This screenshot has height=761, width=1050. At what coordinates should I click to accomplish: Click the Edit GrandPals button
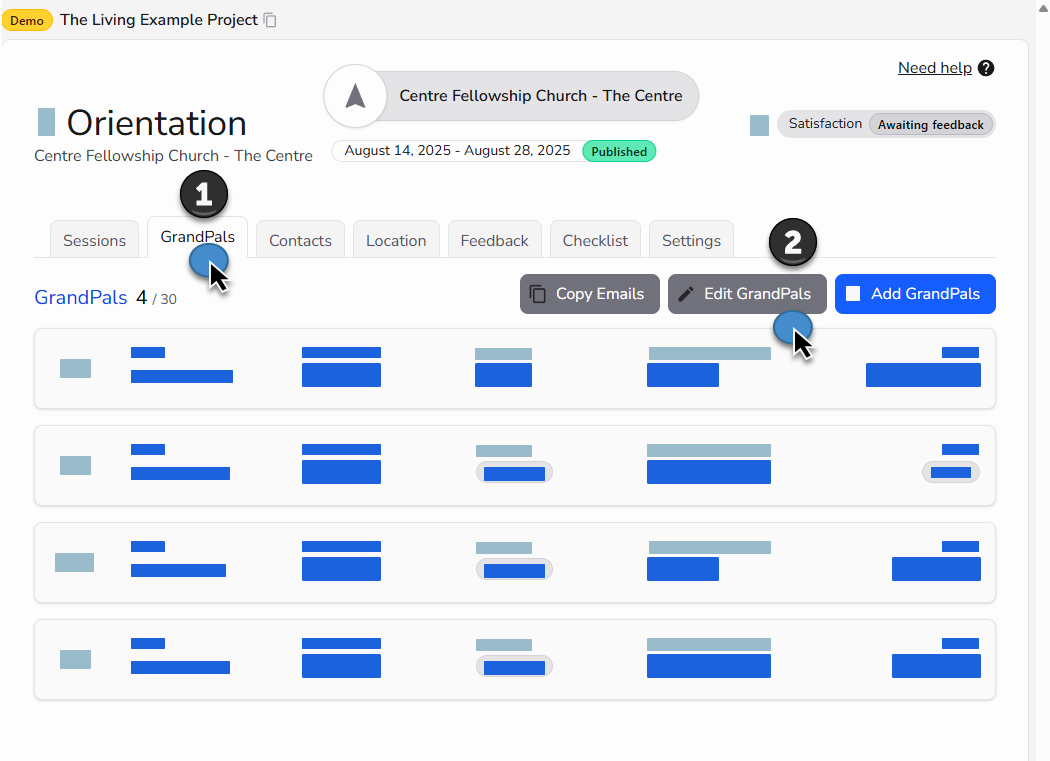pyautogui.click(x=747, y=294)
